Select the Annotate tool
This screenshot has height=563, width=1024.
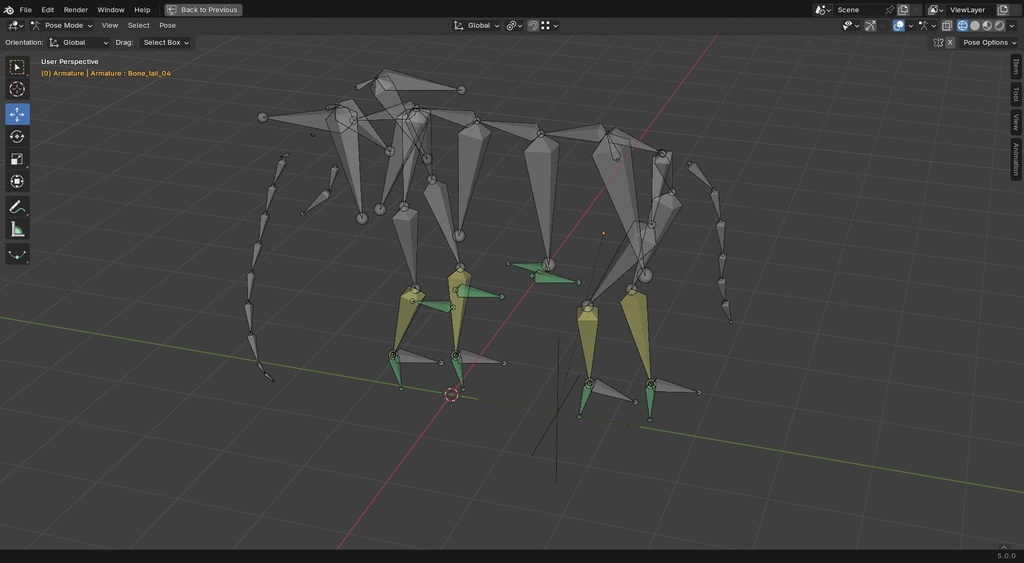(x=17, y=208)
